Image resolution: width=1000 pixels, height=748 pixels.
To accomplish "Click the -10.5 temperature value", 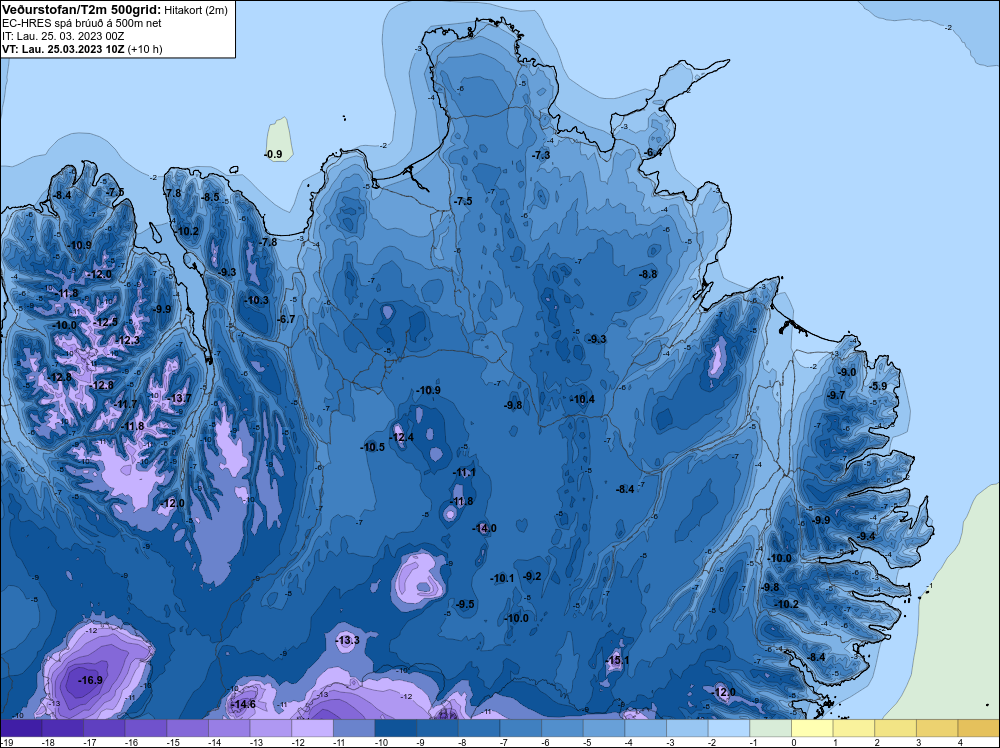I will (x=372, y=447).
